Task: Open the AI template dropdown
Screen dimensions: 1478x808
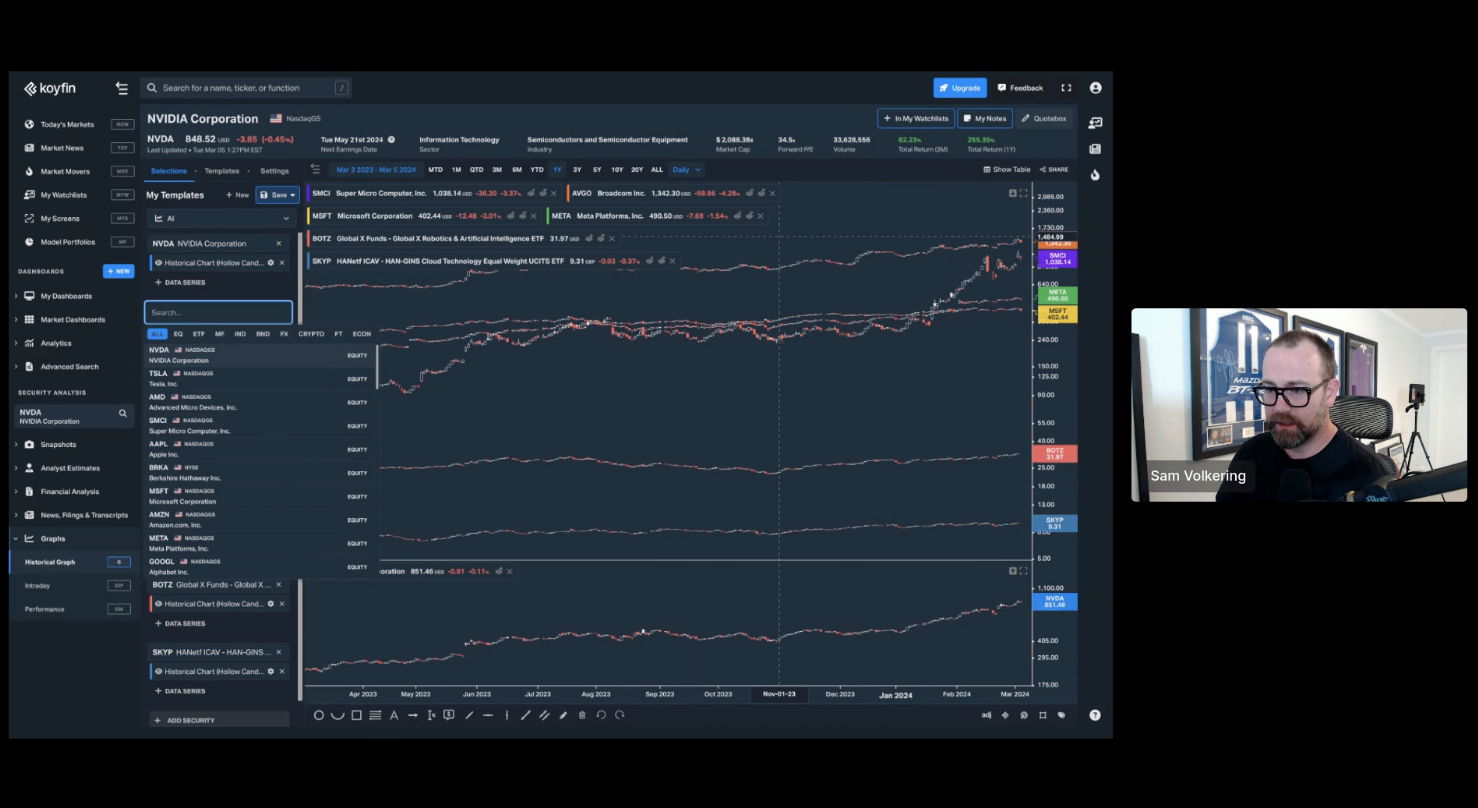Action: click(x=220, y=218)
